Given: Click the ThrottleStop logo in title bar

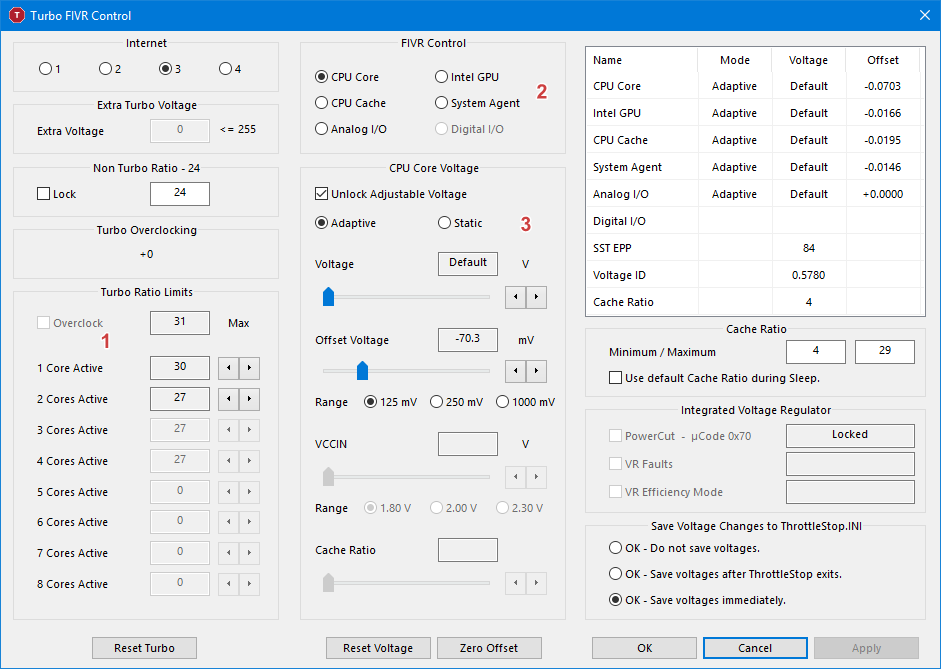Looking at the screenshot, I should [x=17, y=15].
